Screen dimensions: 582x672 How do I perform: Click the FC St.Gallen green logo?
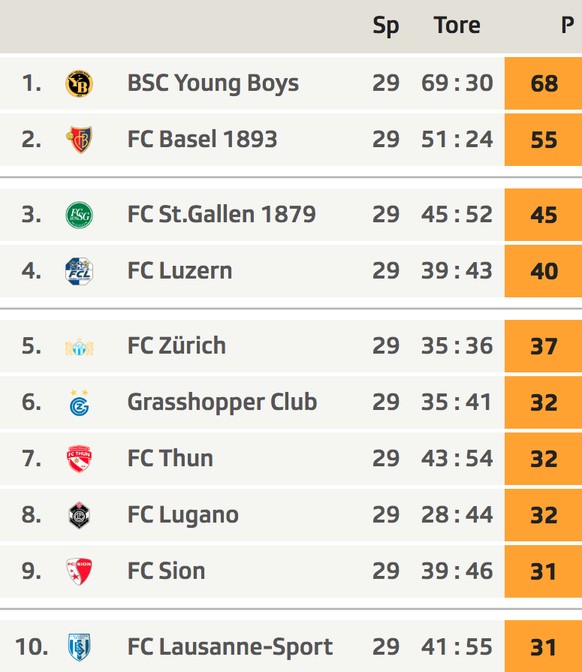click(x=79, y=215)
